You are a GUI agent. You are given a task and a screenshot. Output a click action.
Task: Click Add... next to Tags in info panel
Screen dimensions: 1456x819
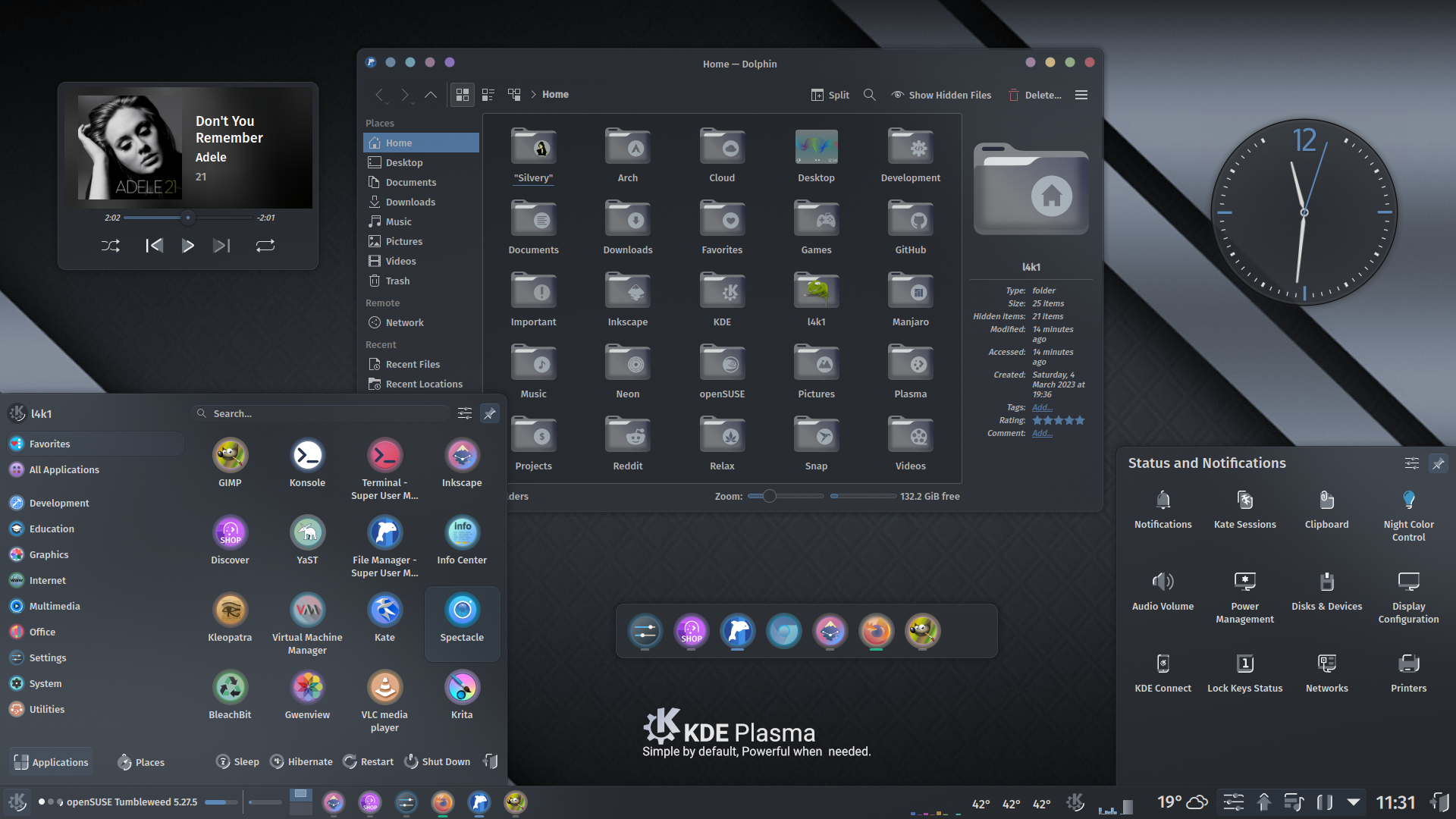[x=1042, y=407]
